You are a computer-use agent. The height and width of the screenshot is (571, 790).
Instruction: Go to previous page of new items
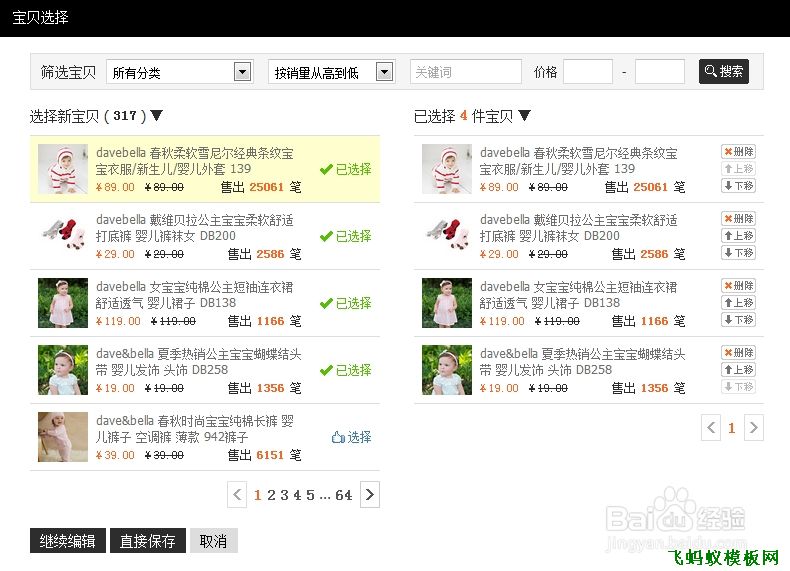click(x=237, y=495)
